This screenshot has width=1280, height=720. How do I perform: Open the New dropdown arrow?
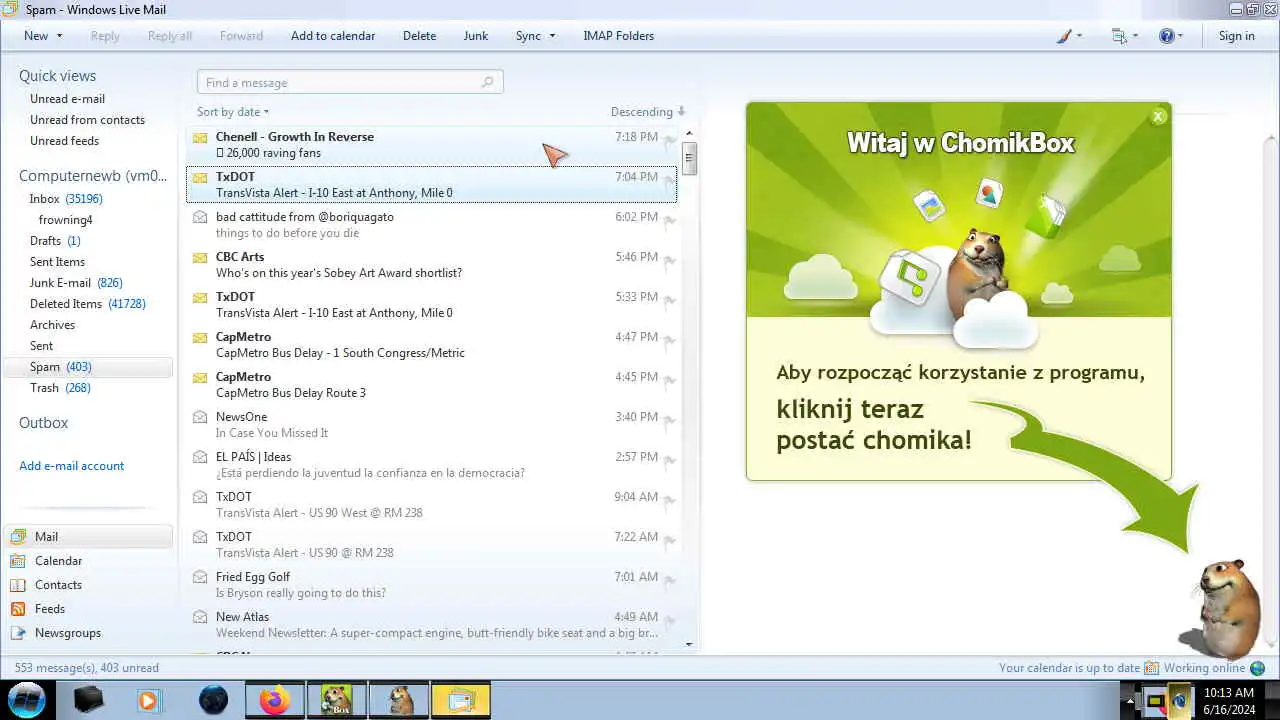coord(59,36)
